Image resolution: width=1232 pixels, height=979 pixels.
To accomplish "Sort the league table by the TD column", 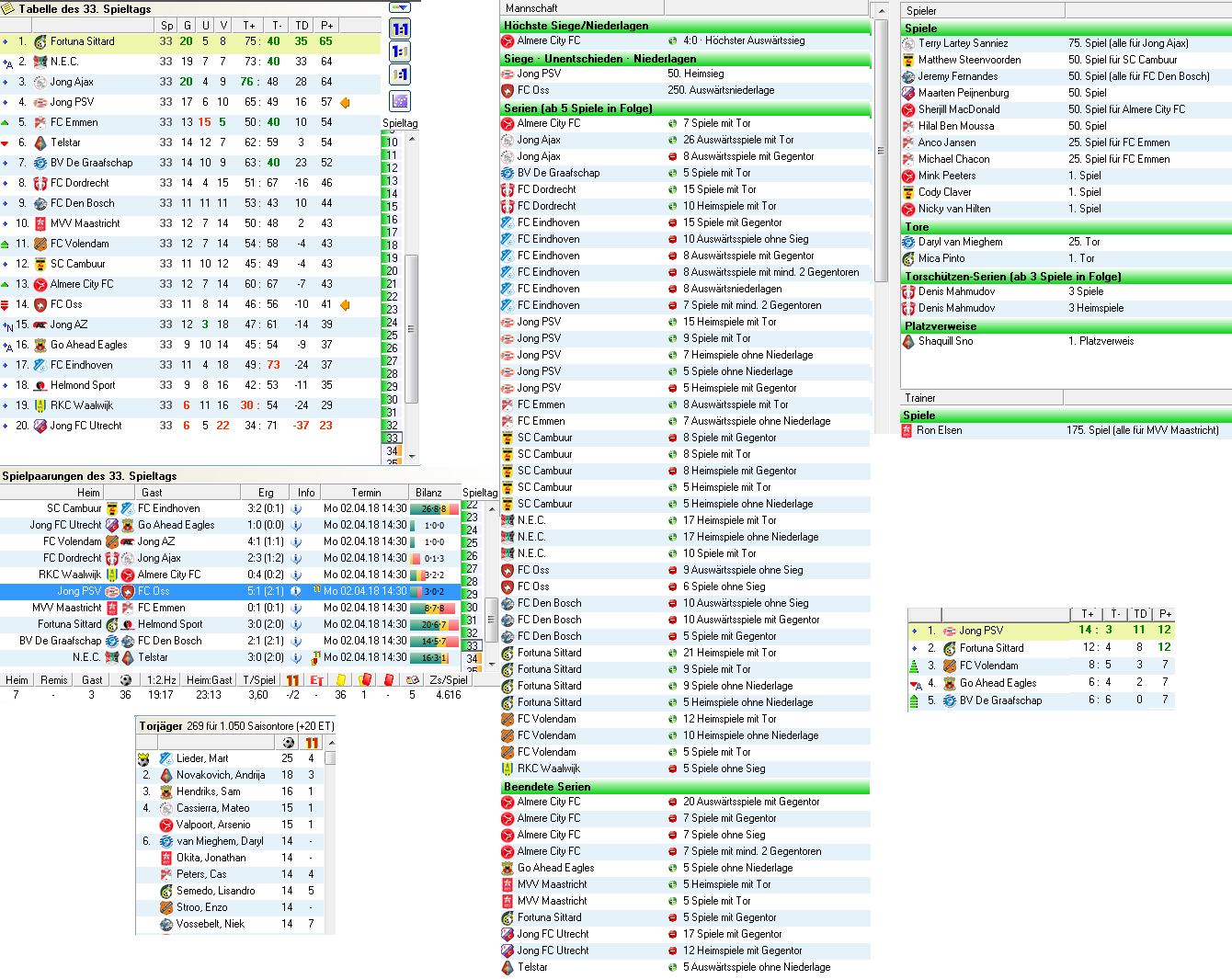I will coord(302,26).
